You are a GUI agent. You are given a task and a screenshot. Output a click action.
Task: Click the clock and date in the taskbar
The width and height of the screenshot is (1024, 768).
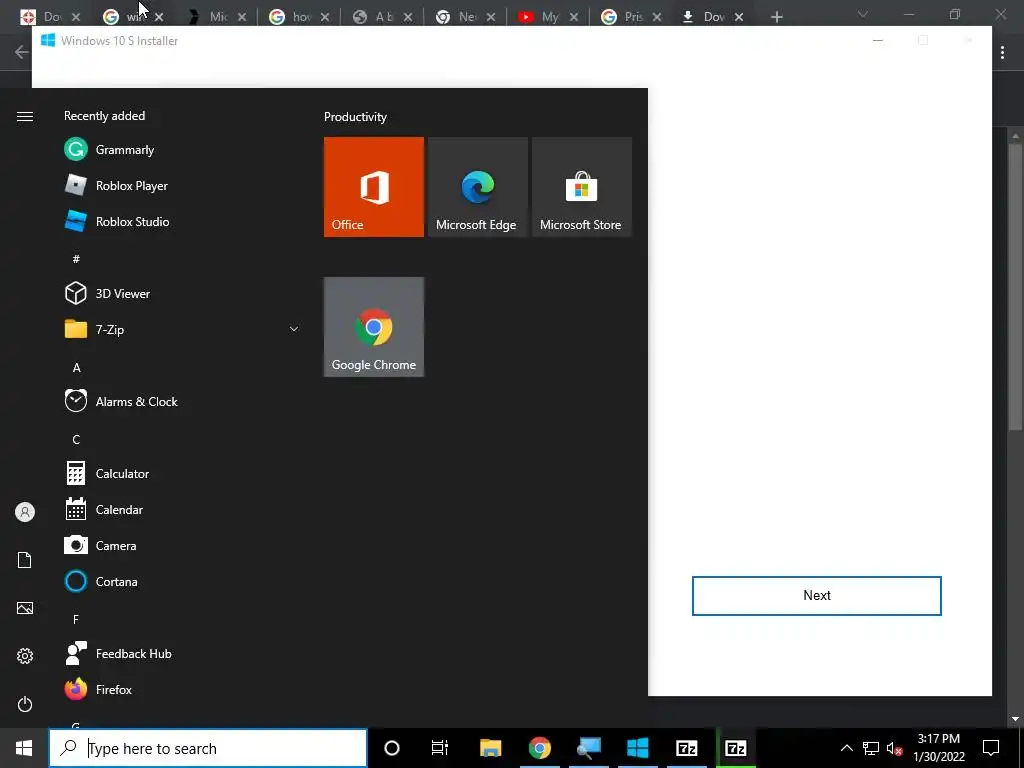[x=938, y=748]
